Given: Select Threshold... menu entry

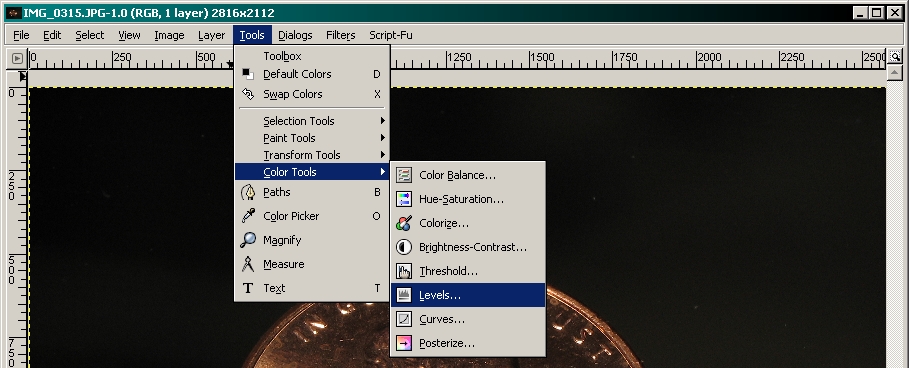Looking at the screenshot, I should [468, 271].
